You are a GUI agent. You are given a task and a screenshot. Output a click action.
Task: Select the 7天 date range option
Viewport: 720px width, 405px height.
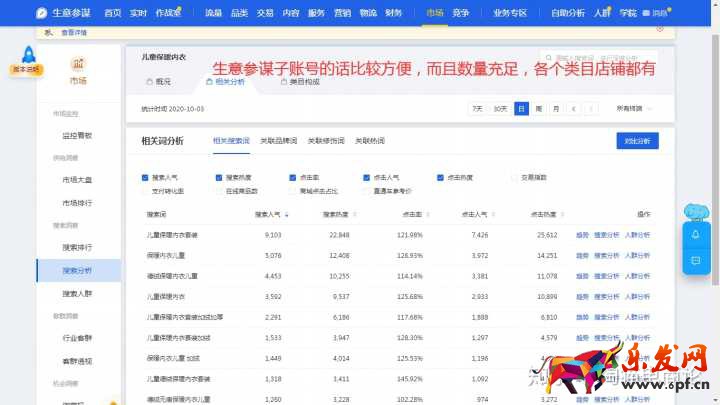pos(477,108)
